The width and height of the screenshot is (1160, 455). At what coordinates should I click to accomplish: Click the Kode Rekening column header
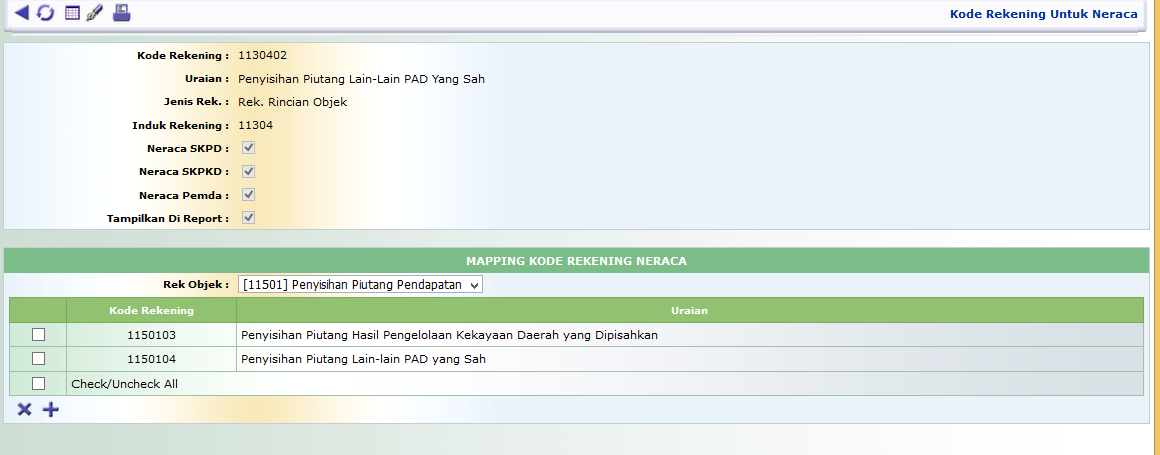(151, 310)
